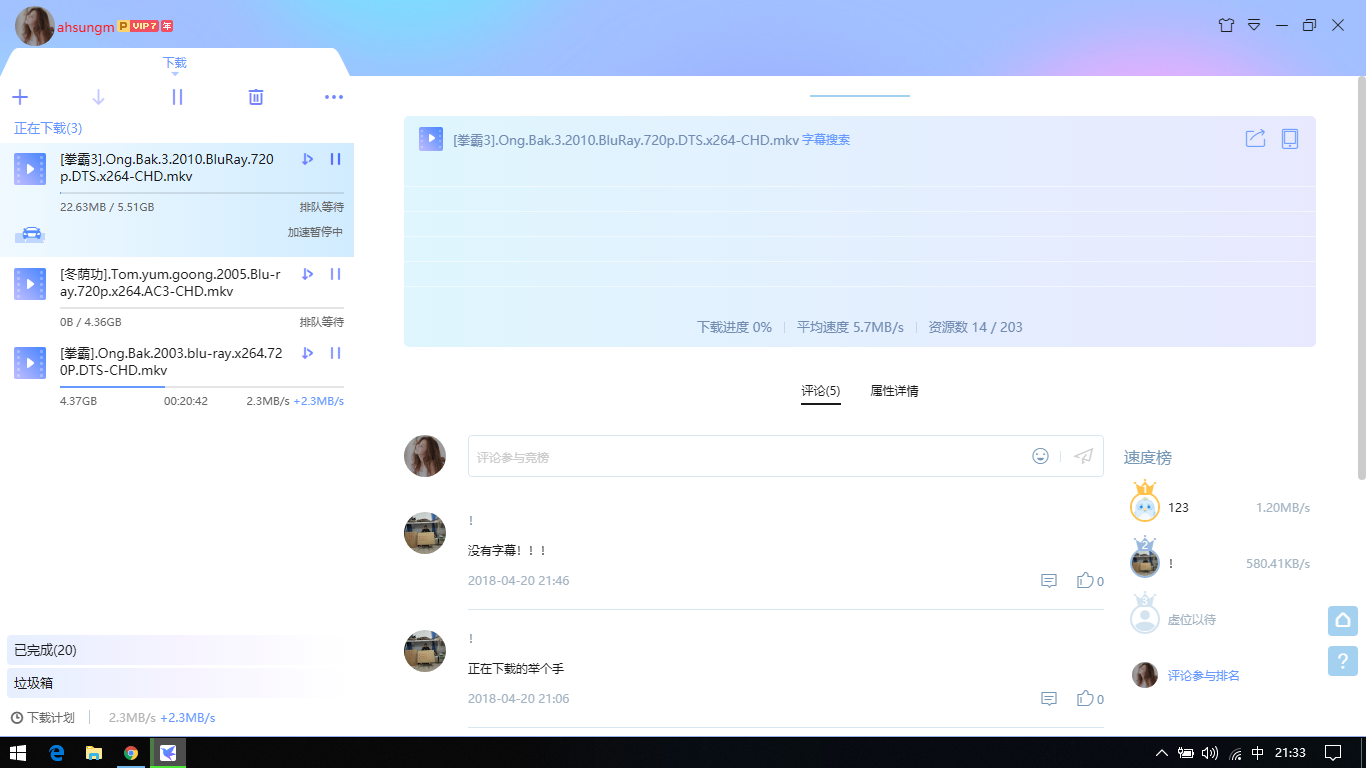Select the 下载 tab at the top
The width and height of the screenshot is (1366, 768).
(174, 62)
